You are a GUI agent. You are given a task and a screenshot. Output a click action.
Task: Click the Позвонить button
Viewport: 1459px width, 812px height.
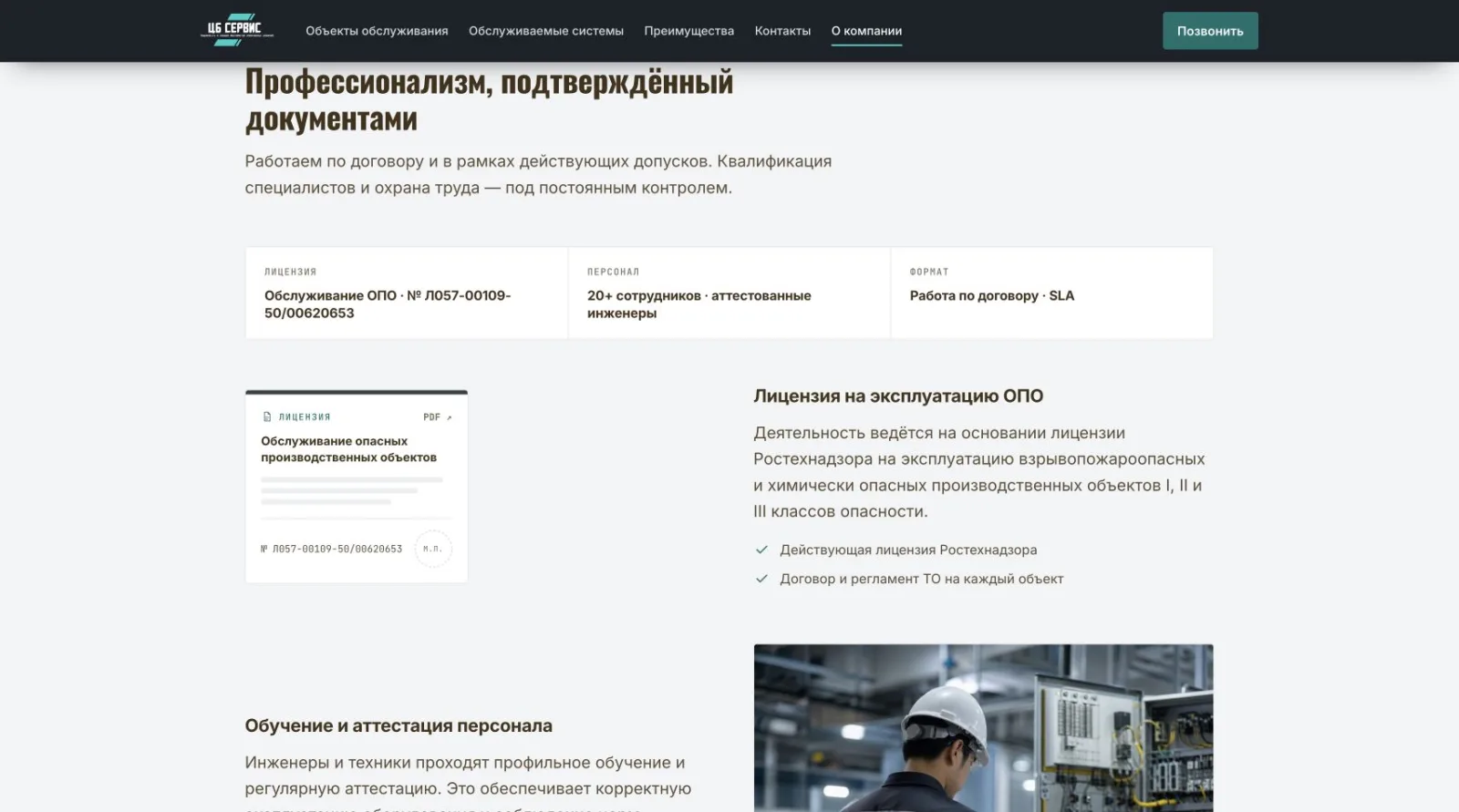(x=1210, y=31)
